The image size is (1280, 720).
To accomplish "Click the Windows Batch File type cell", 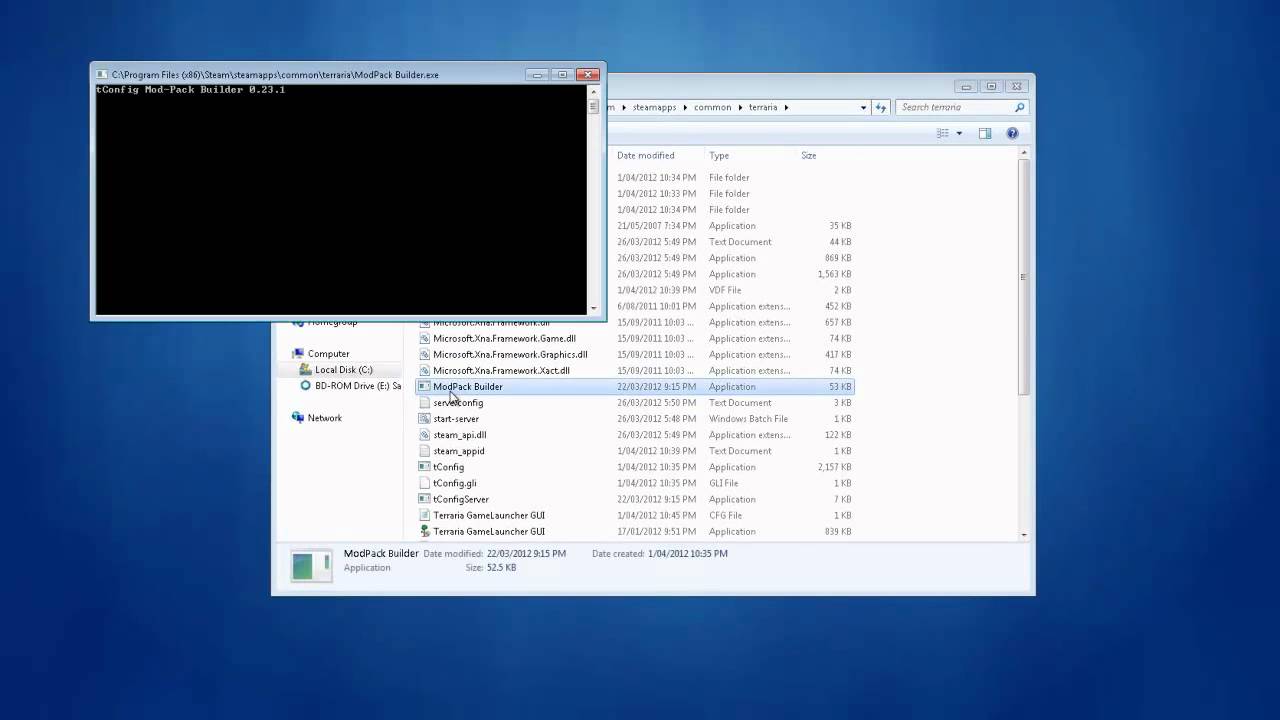I will click(748, 419).
